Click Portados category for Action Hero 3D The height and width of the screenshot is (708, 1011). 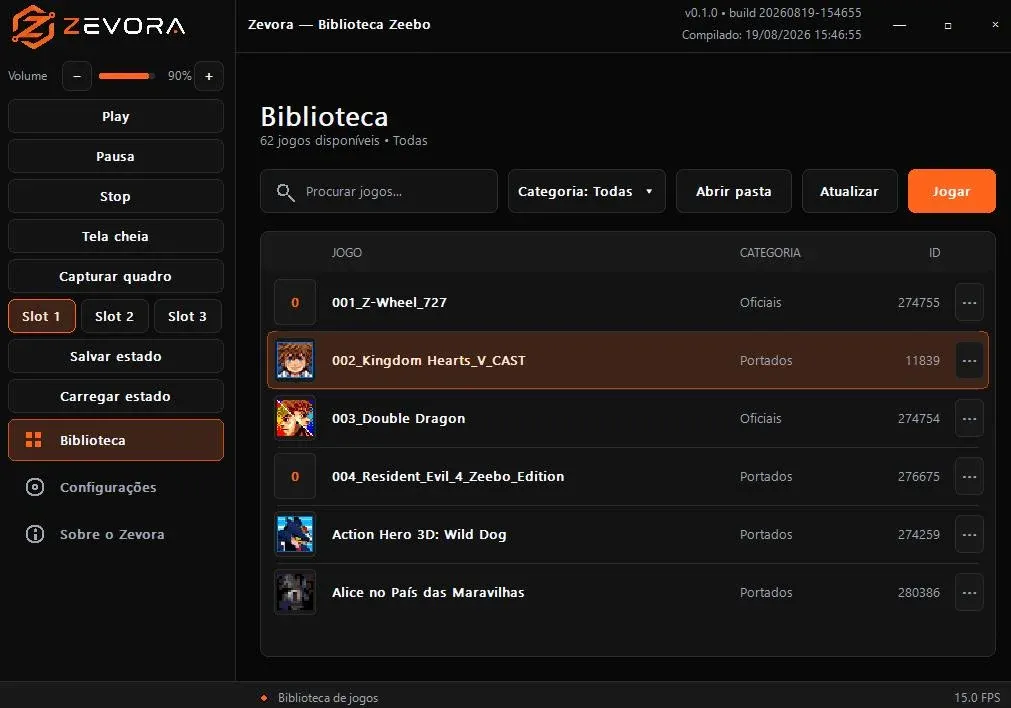pos(766,534)
